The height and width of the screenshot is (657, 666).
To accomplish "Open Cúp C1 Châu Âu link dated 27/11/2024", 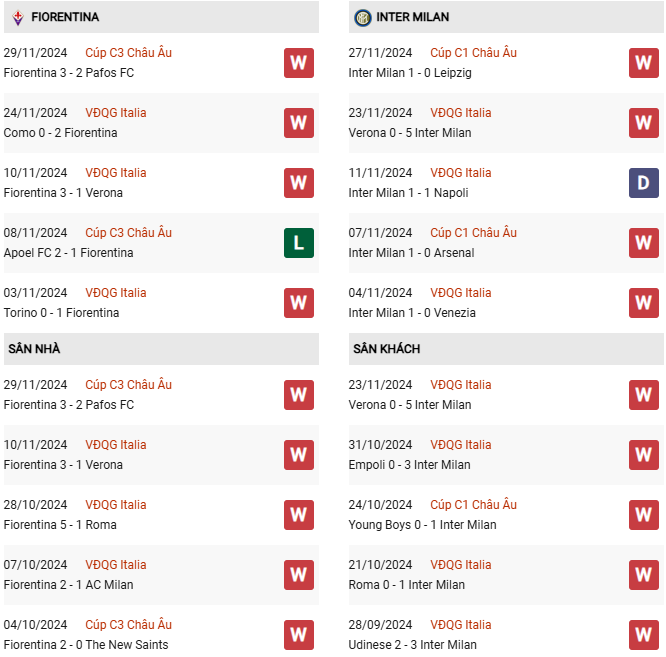I will click(x=473, y=53).
